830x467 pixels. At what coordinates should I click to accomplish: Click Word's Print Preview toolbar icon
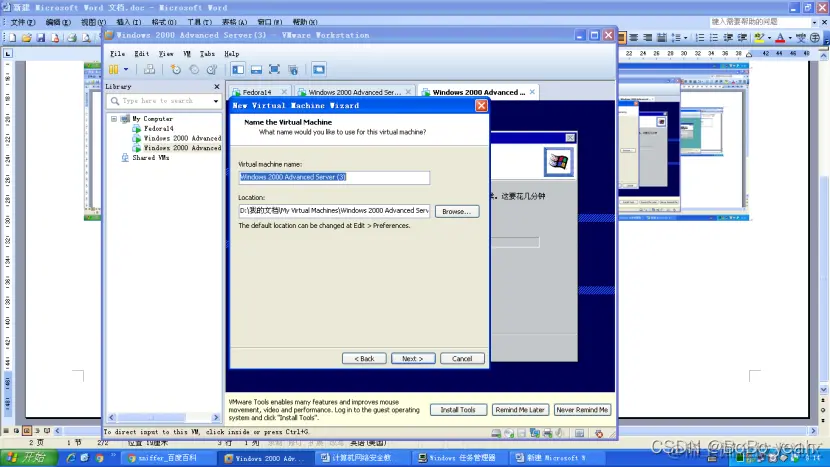click(86, 38)
